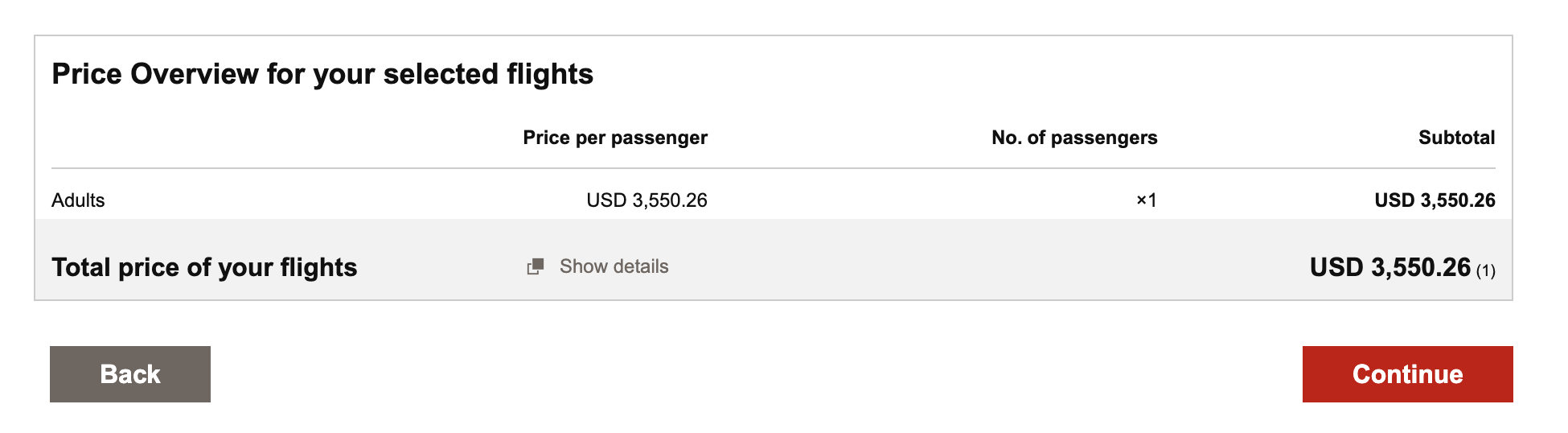1568x433 pixels.
Task: Select the No. of passengers column header
Action: tap(1074, 138)
